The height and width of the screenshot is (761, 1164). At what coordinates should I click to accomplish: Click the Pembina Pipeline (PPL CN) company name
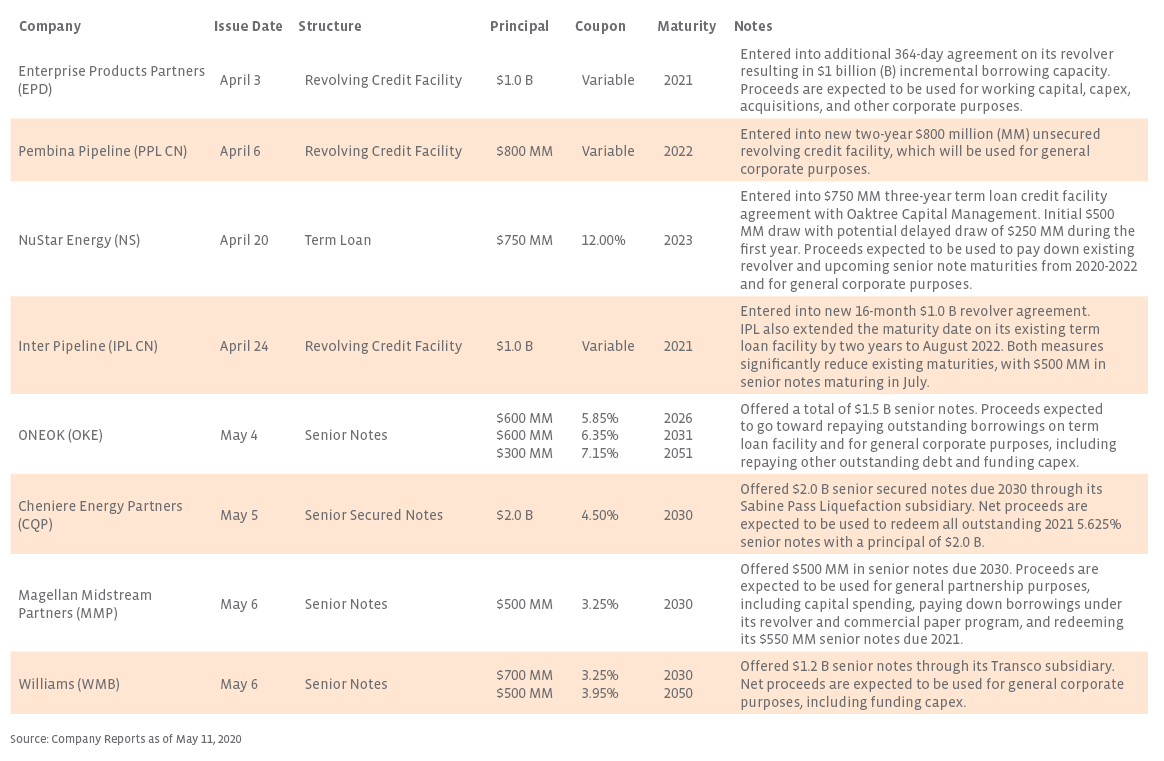pyautogui.click(x=102, y=151)
